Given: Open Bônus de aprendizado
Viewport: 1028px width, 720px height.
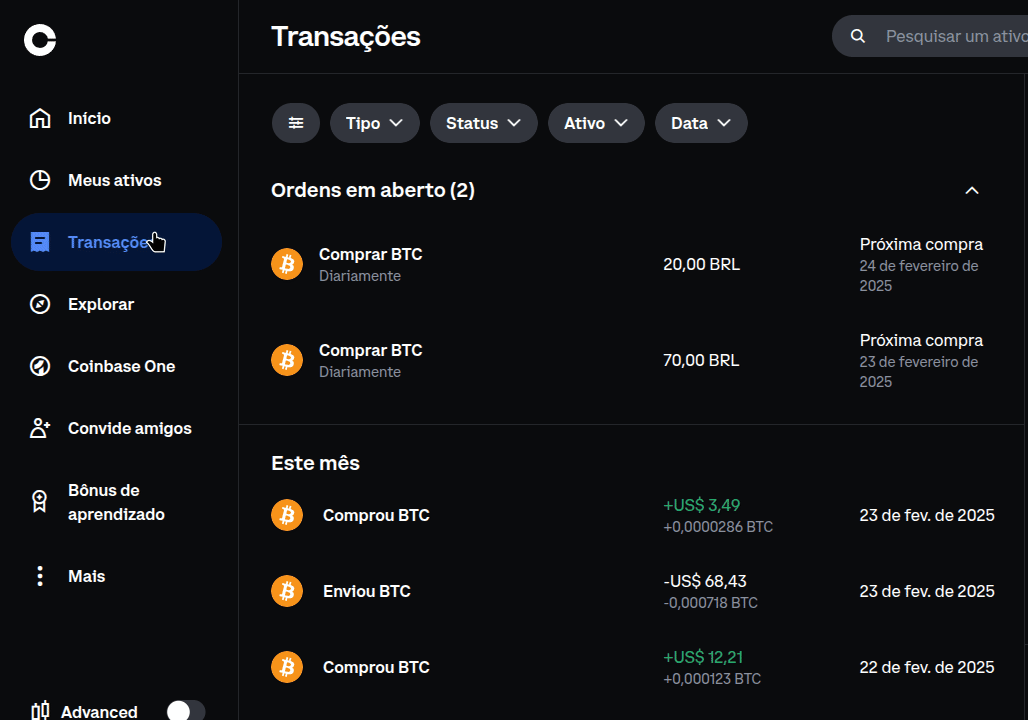Looking at the screenshot, I should [116, 501].
